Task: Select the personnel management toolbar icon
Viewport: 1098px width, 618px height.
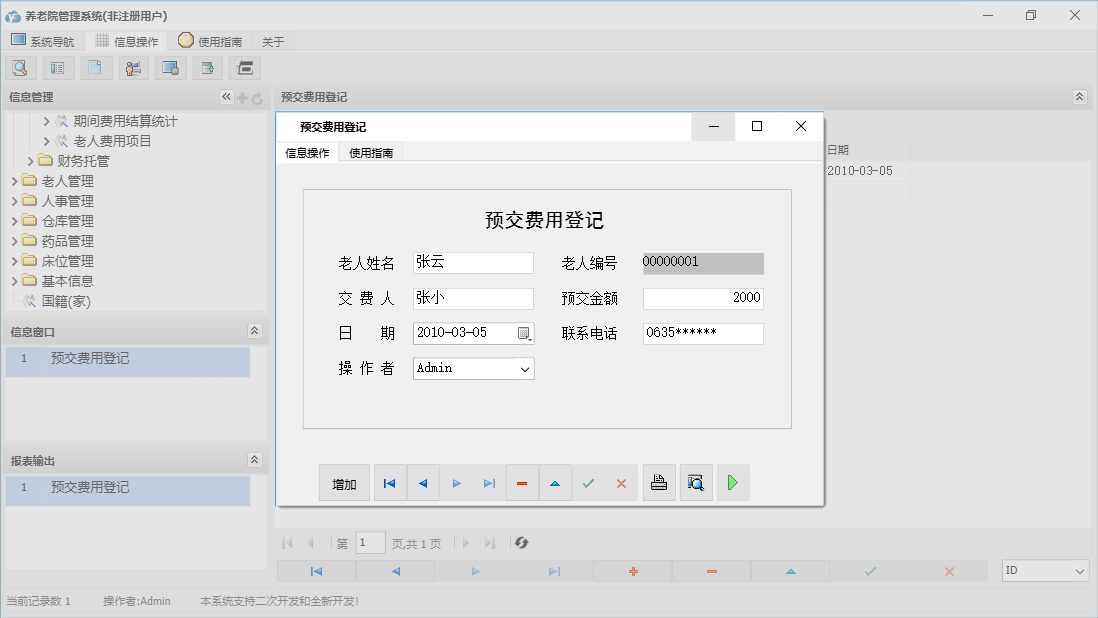Action: click(133, 67)
